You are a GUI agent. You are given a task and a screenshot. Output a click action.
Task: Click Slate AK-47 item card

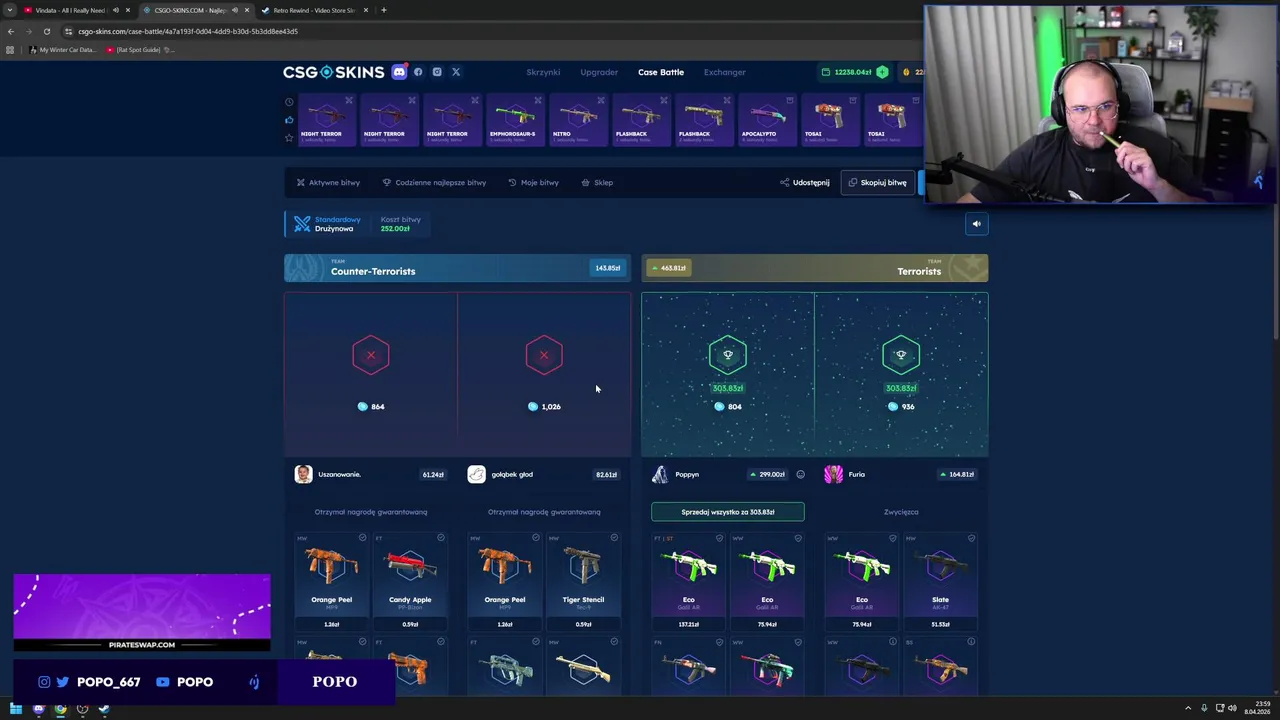point(940,582)
